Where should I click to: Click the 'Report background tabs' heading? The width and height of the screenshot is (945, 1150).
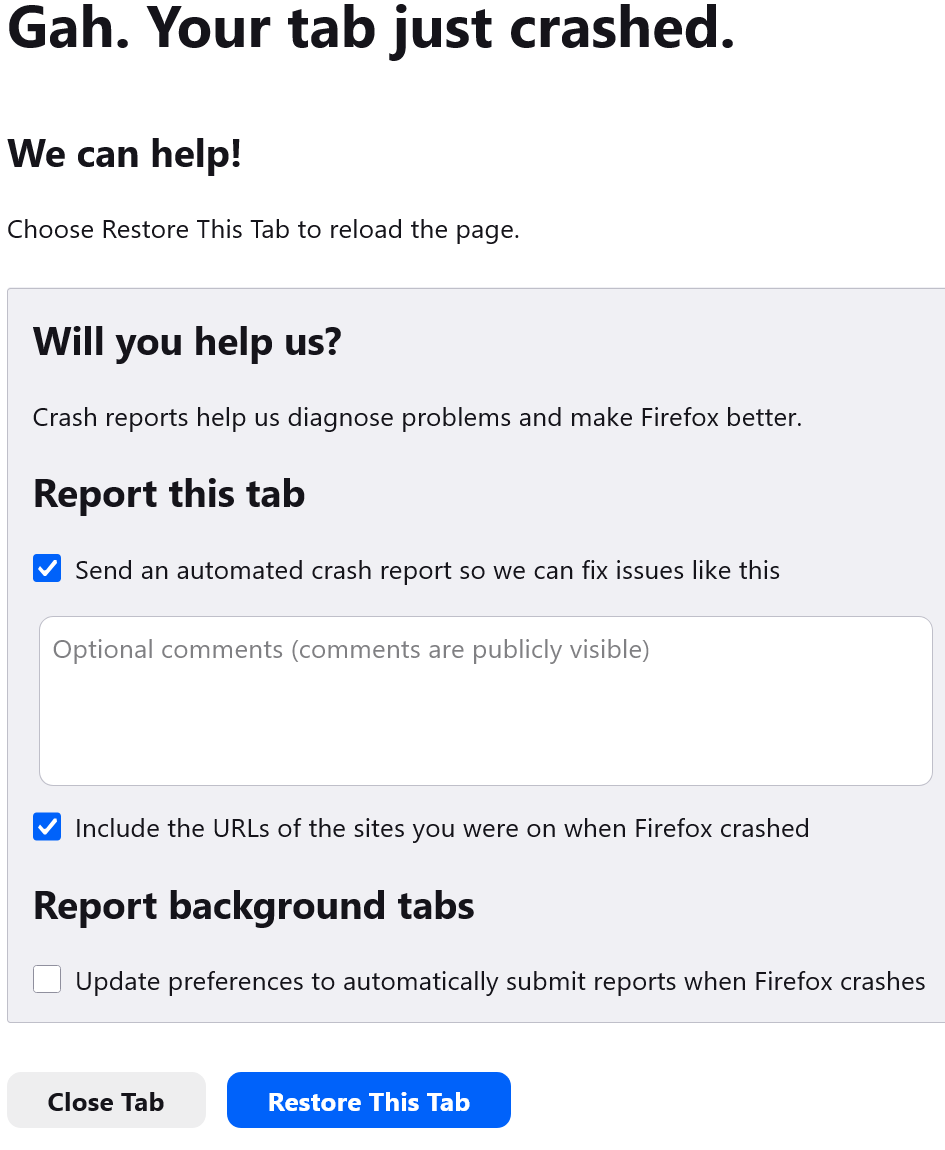point(253,906)
